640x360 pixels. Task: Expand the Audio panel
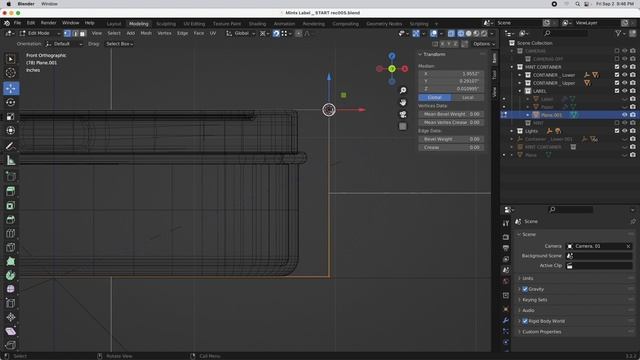pyautogui.click(x=528, y=311)
